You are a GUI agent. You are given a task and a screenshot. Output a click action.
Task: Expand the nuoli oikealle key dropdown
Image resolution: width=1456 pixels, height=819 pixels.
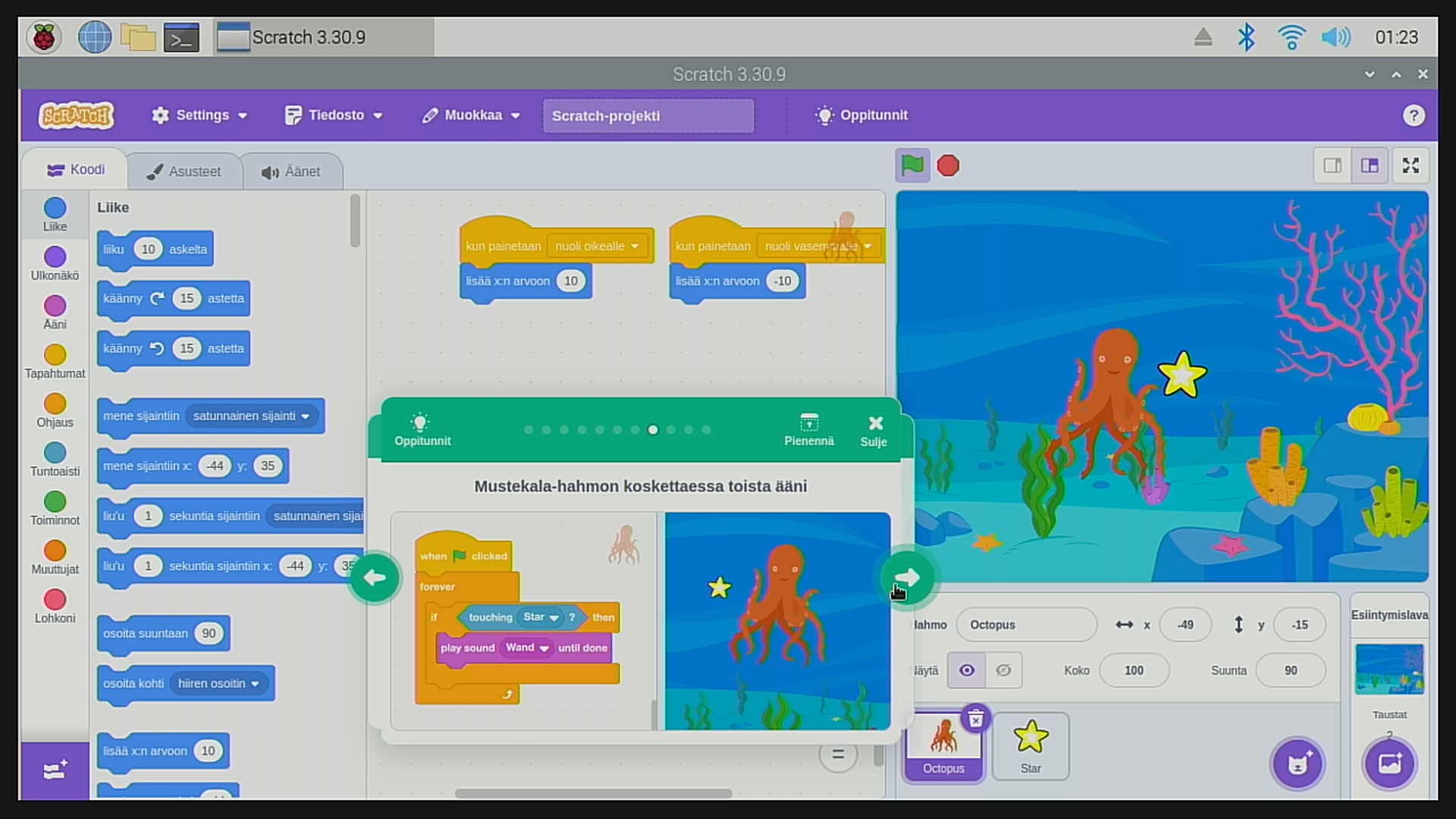pyautogui.click(x=597, y=246)
